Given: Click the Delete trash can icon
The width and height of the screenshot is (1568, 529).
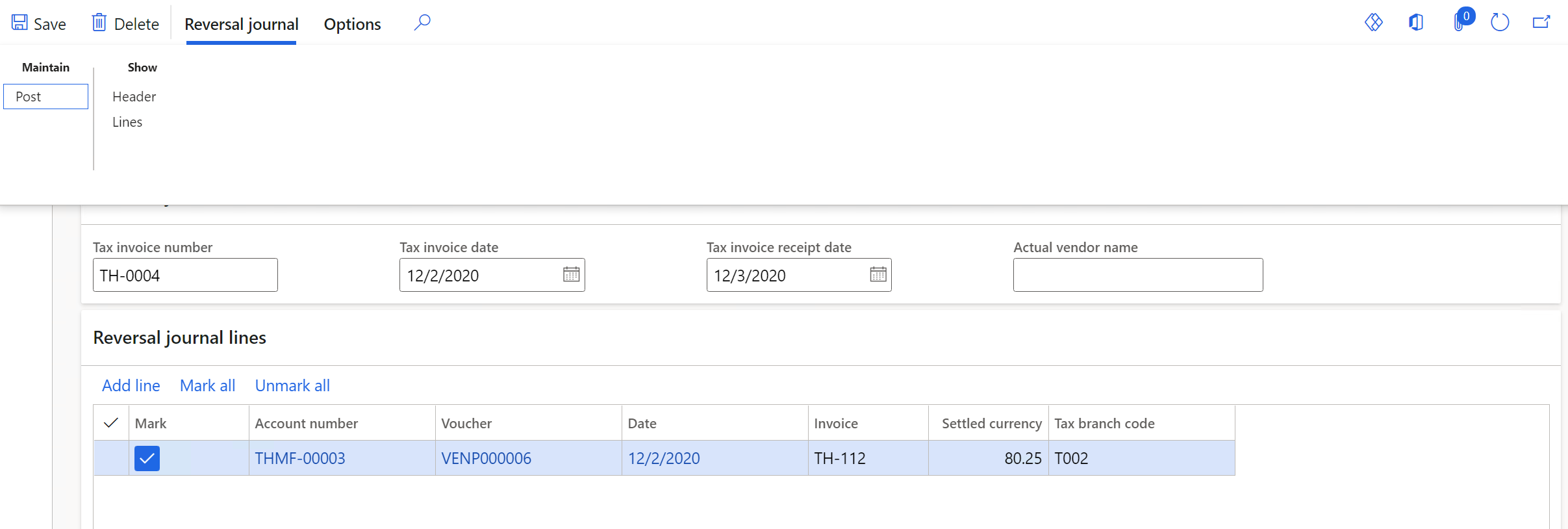Looking at the screenshot, I should click(x=99, y=23).
